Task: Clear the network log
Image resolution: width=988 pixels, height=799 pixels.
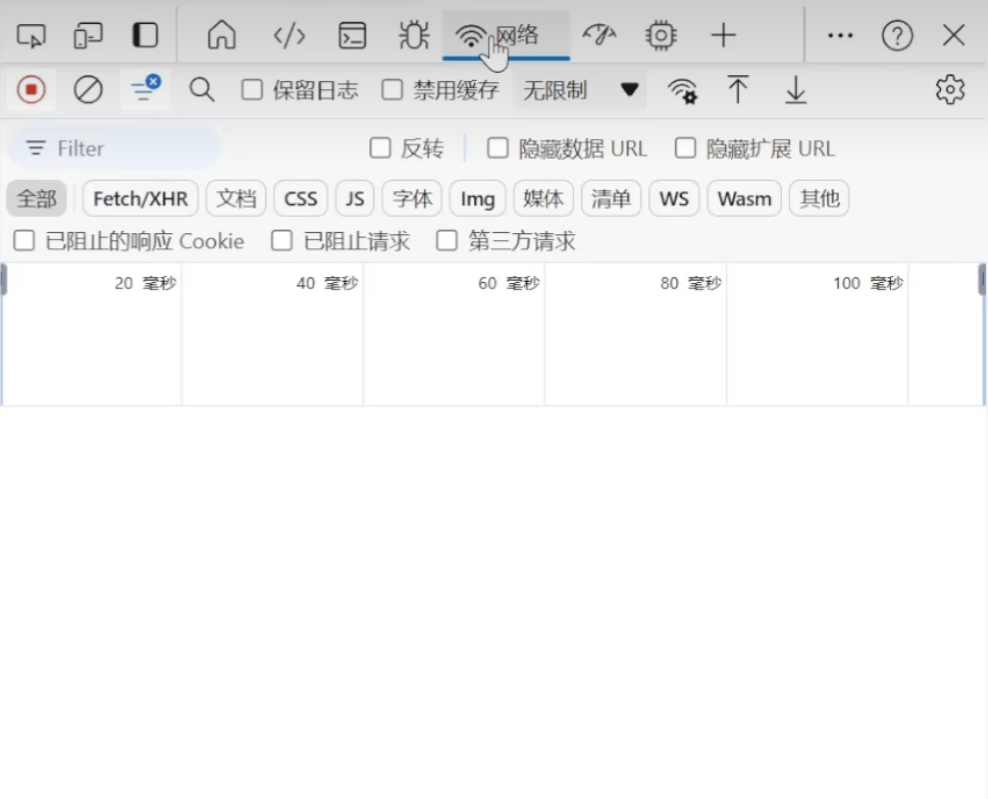Action: [x=88, y=89]
